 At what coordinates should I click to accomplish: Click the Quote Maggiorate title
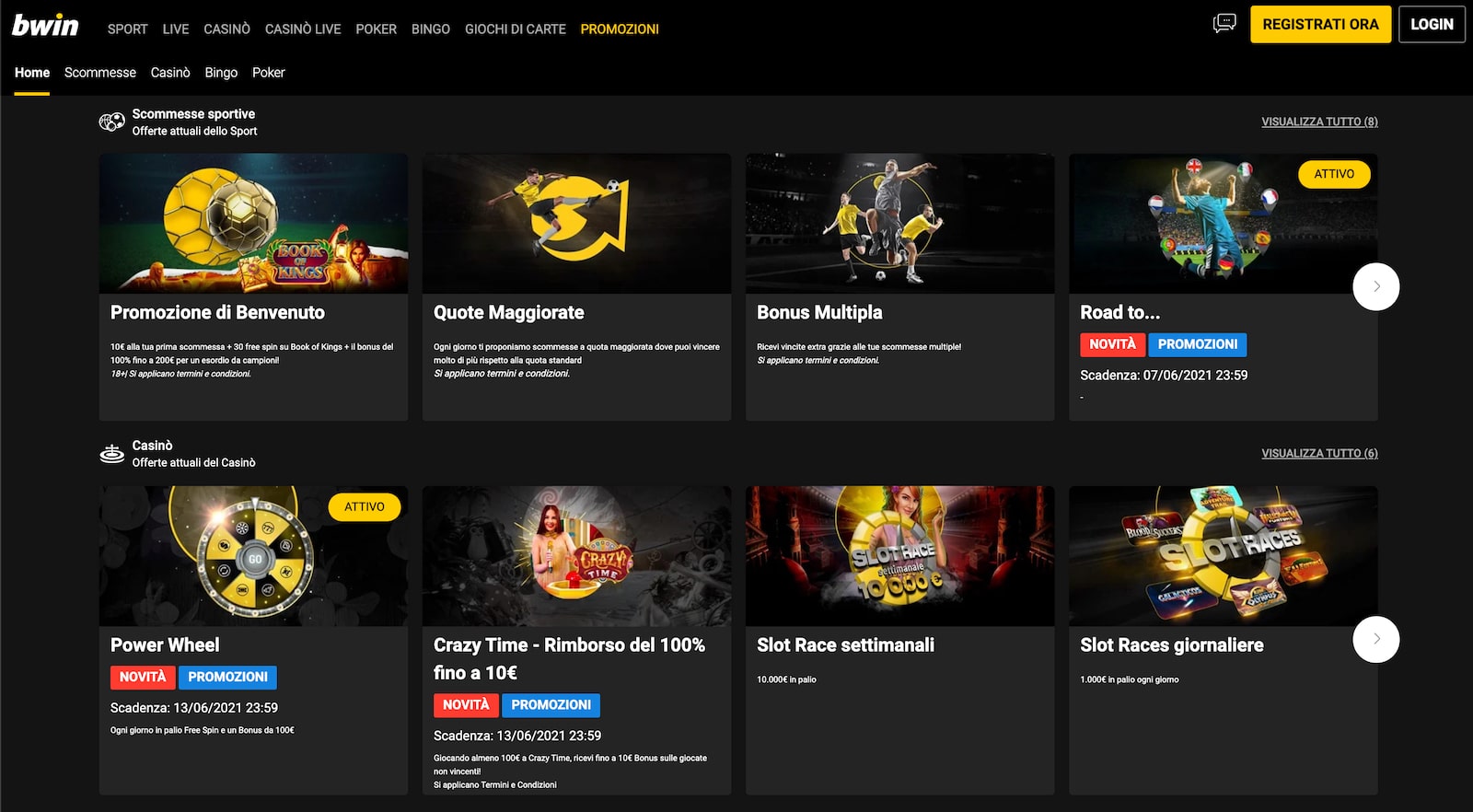click(509, 313)
